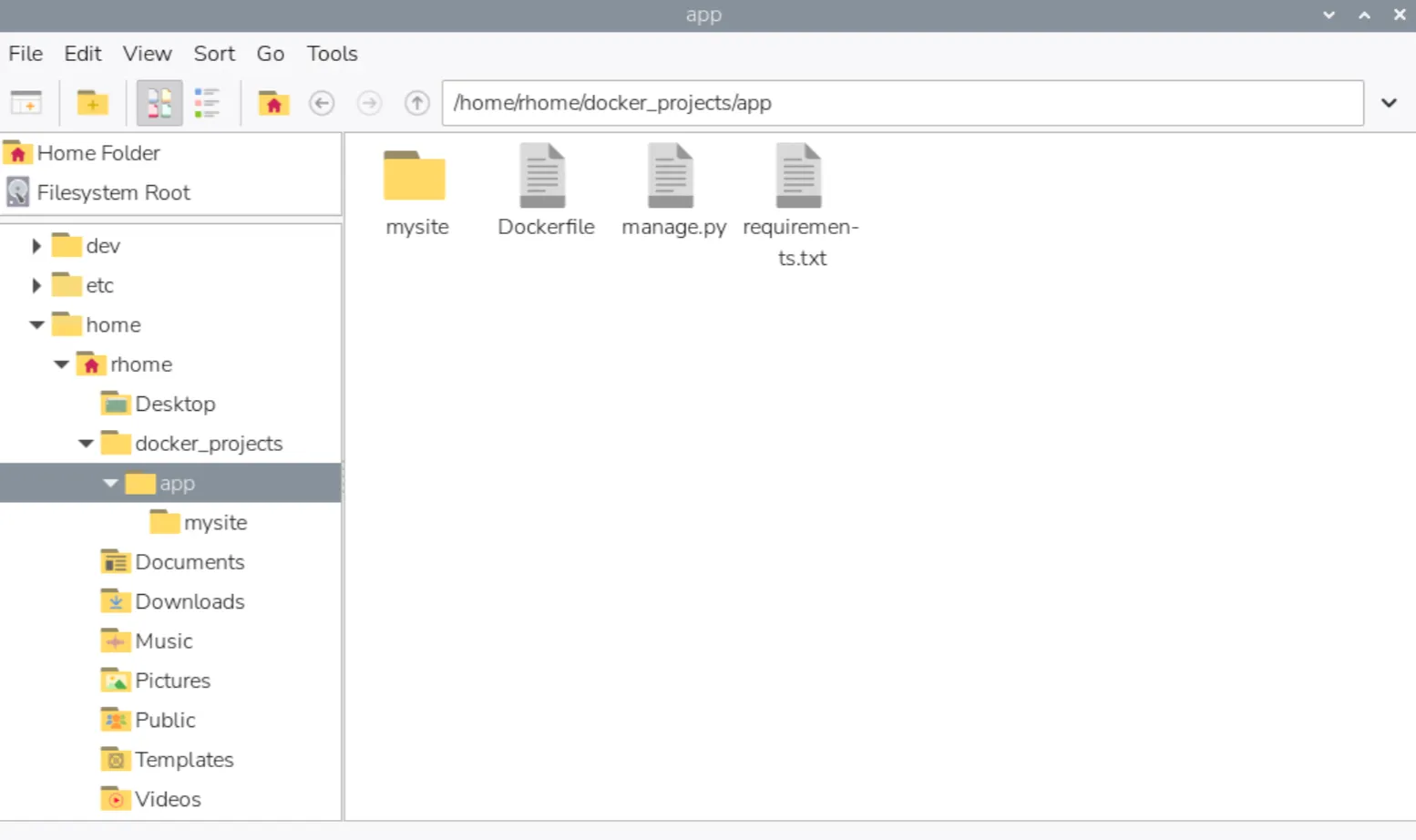This screenshot has width=1416, height=840.
Task: Open the File menu
Action: pos(26,54)
